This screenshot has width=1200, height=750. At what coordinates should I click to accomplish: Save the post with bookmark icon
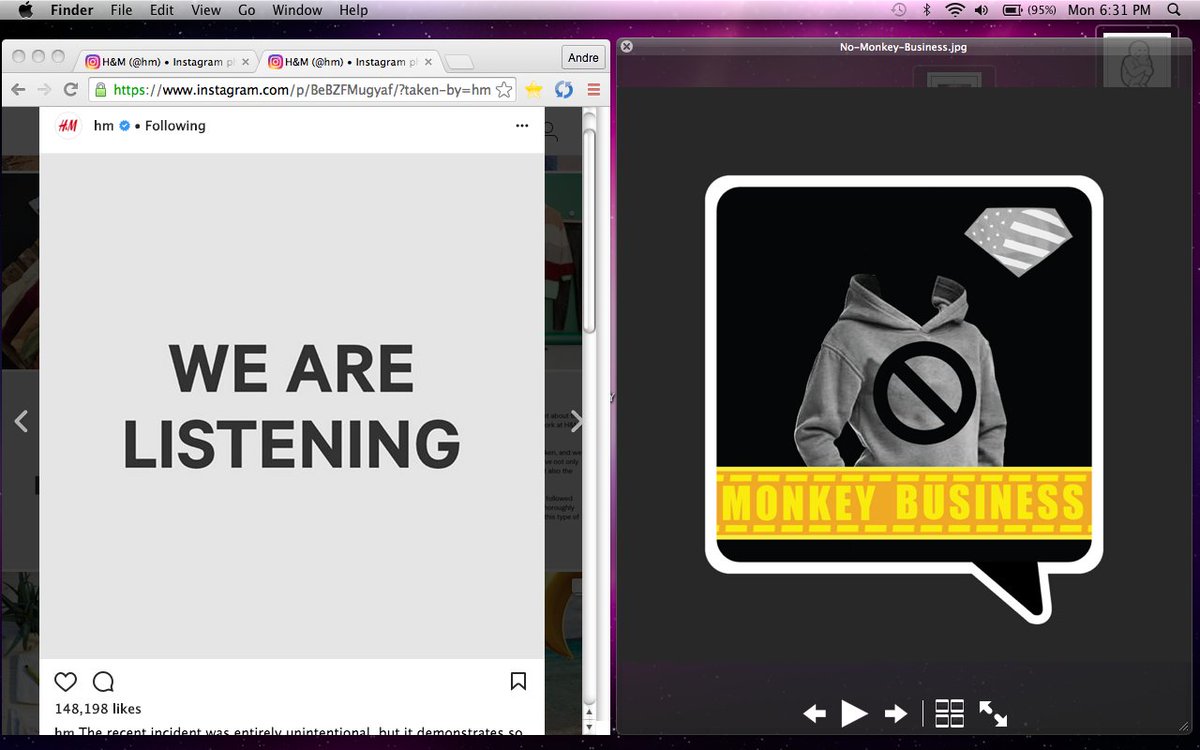point(518,682)
